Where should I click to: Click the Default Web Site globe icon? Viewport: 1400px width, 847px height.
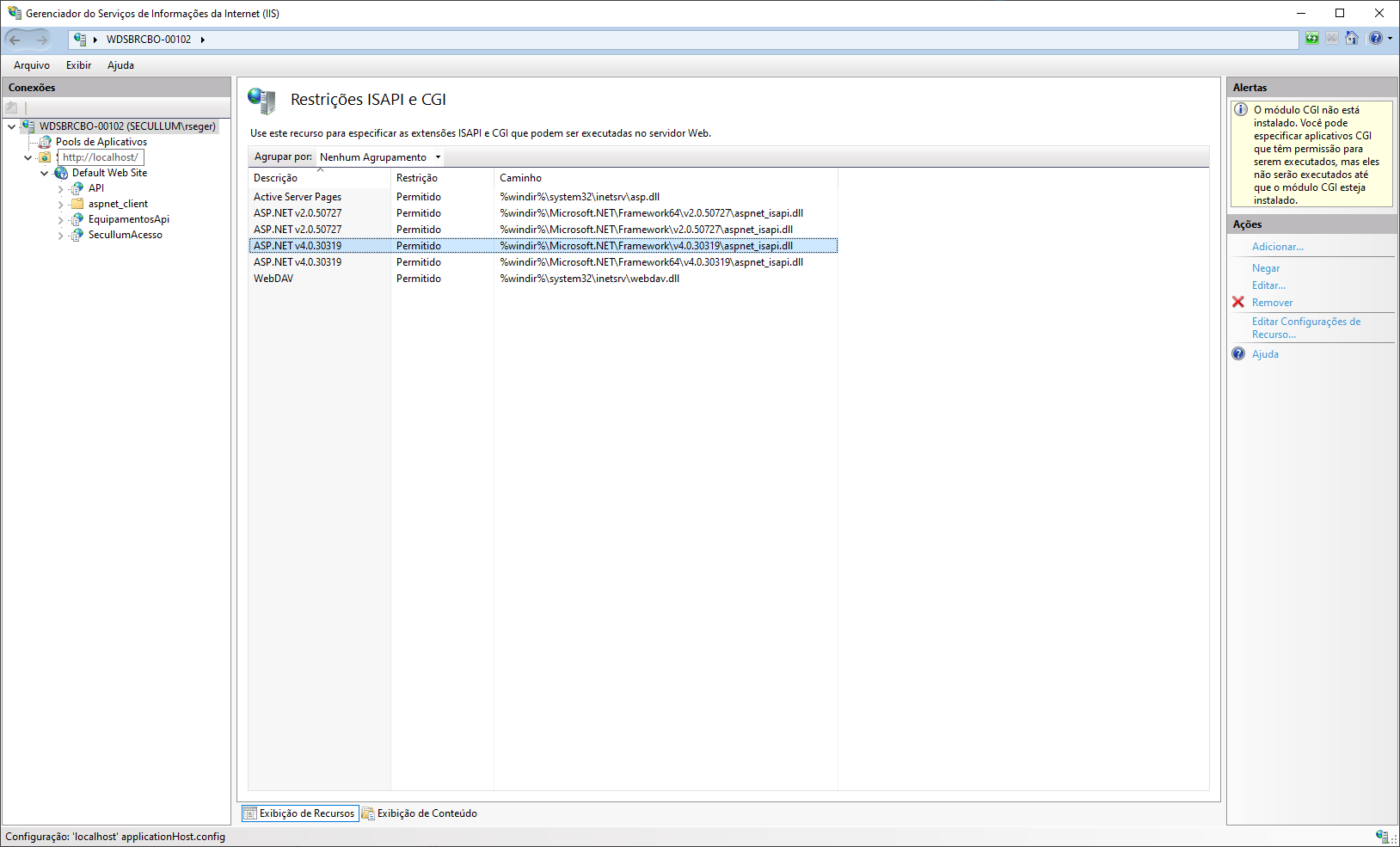click(x=61, y=173)
